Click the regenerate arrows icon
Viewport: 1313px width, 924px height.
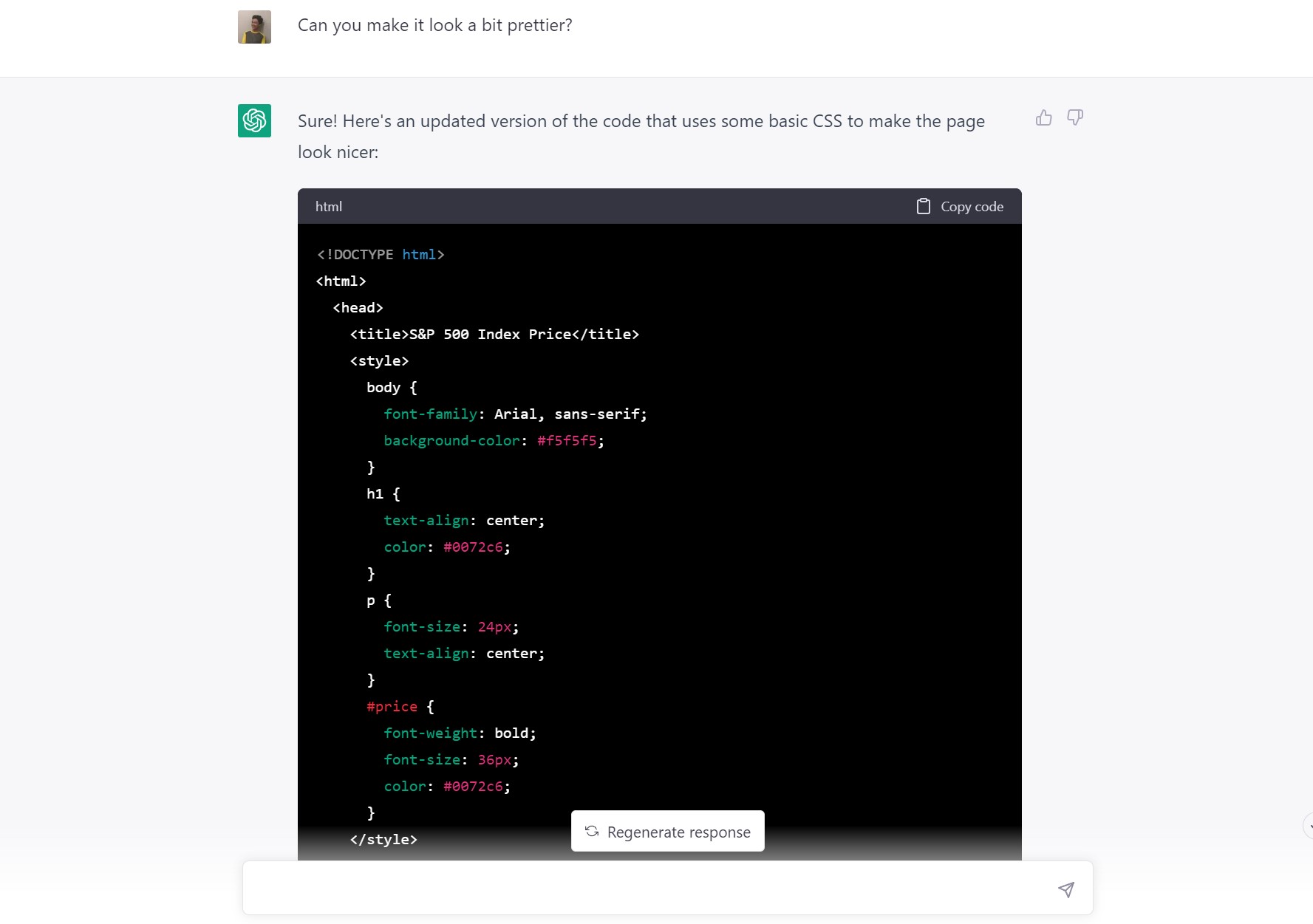(x=592, y=831)
